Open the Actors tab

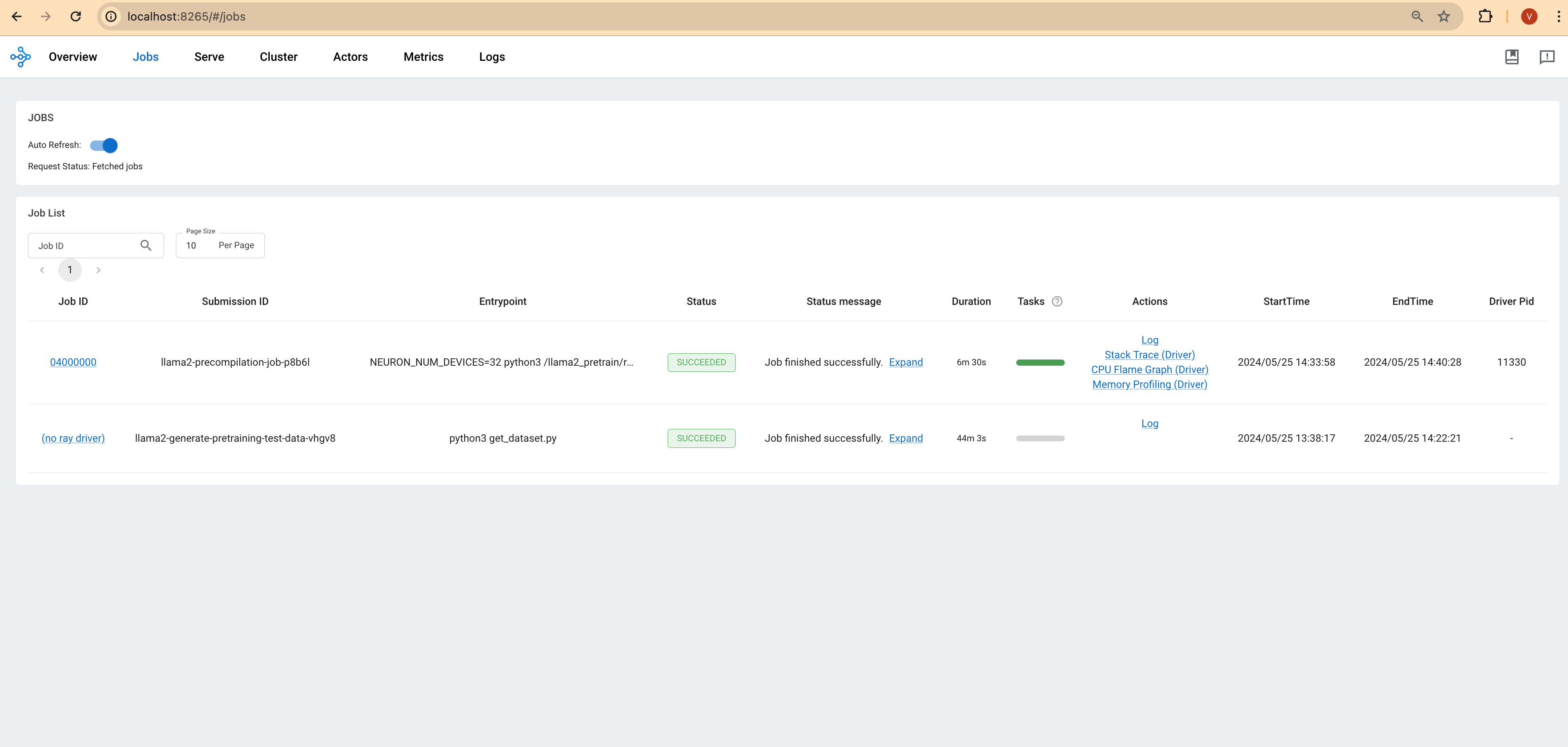pos(351,57)
